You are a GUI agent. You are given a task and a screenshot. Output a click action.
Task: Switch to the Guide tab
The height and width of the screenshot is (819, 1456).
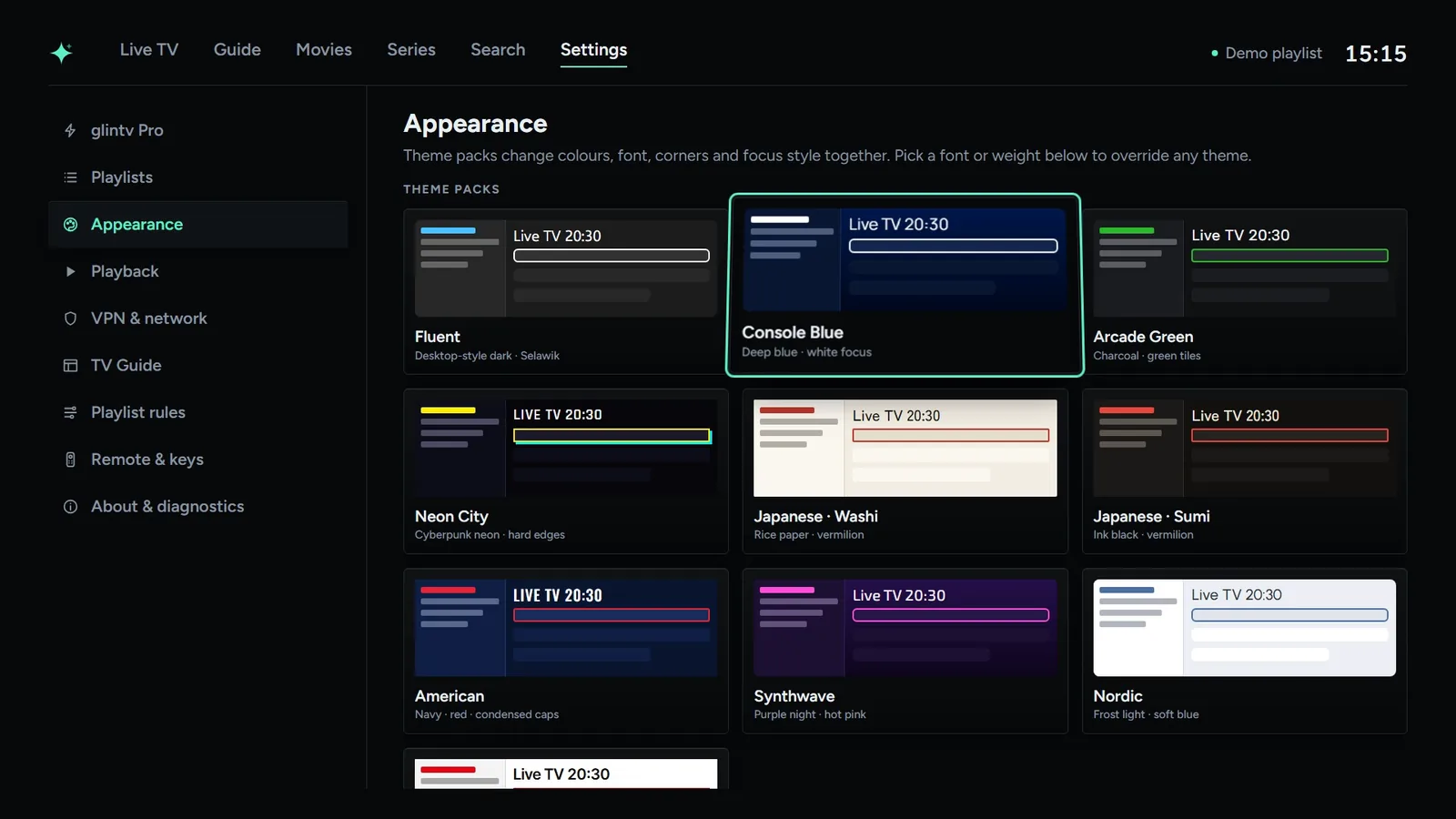238,50
